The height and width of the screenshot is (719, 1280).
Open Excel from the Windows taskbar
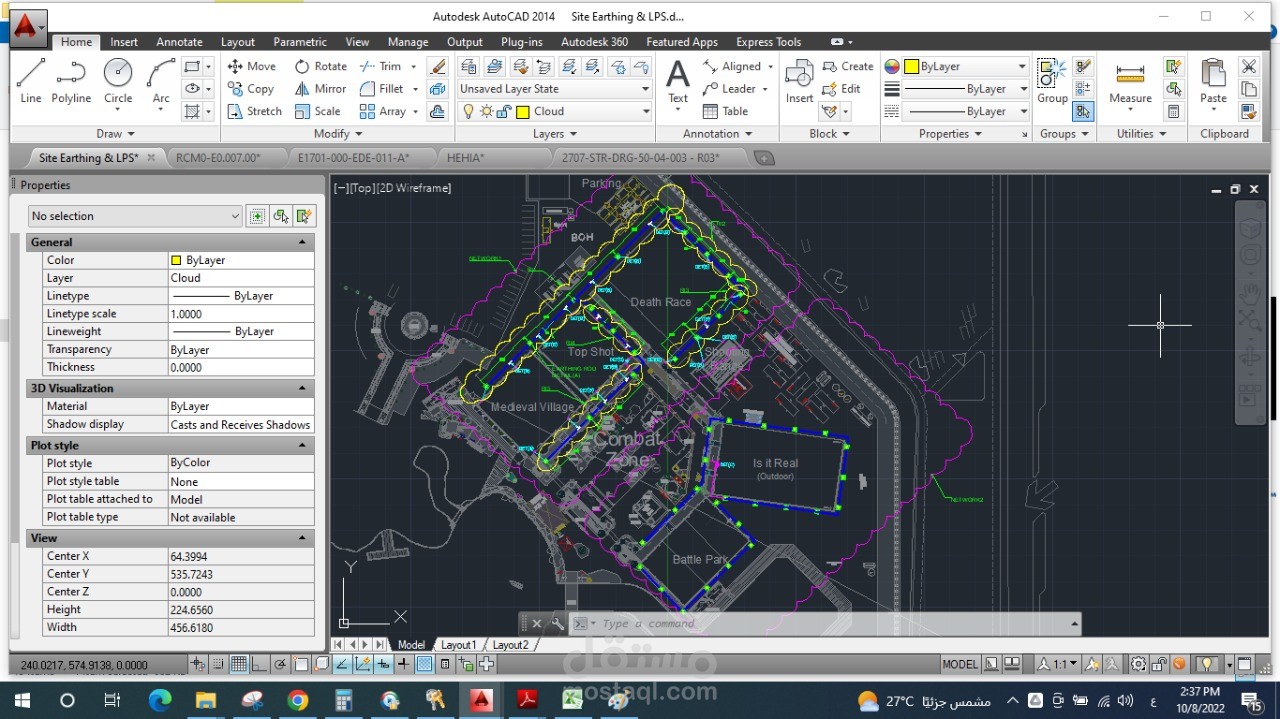tap(572, 700)
